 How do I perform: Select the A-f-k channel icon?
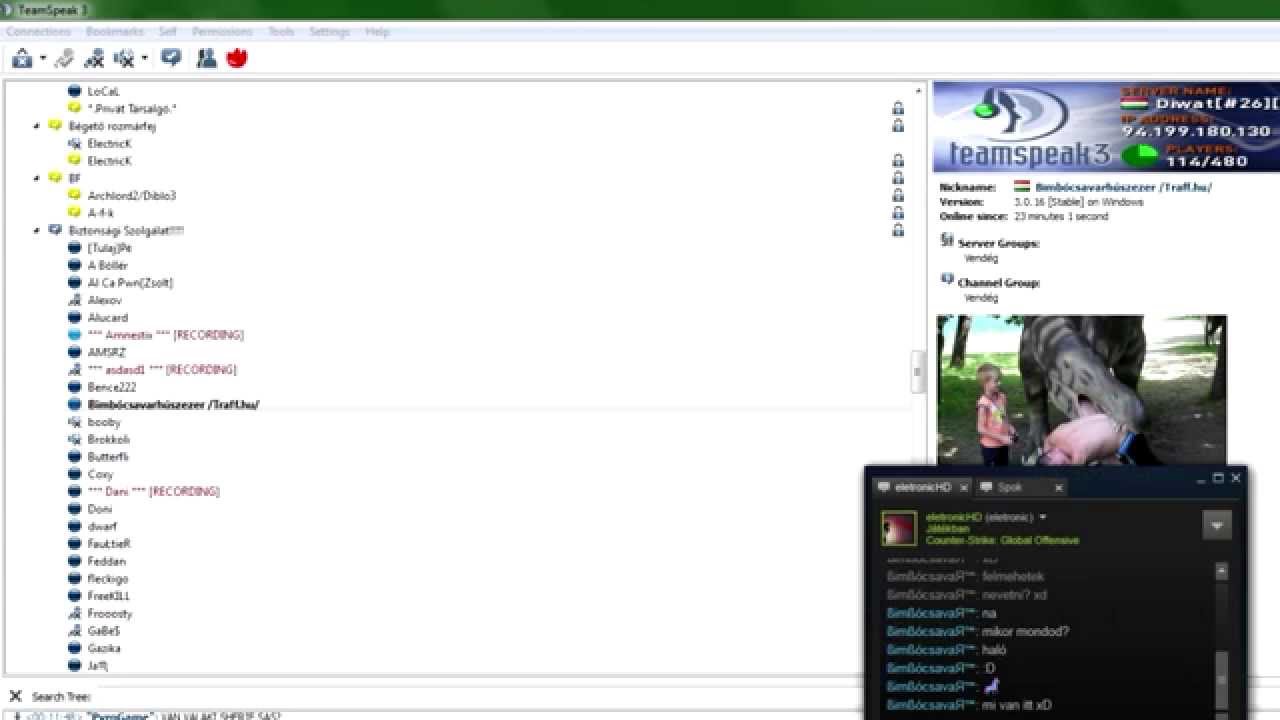pos(74,213)
